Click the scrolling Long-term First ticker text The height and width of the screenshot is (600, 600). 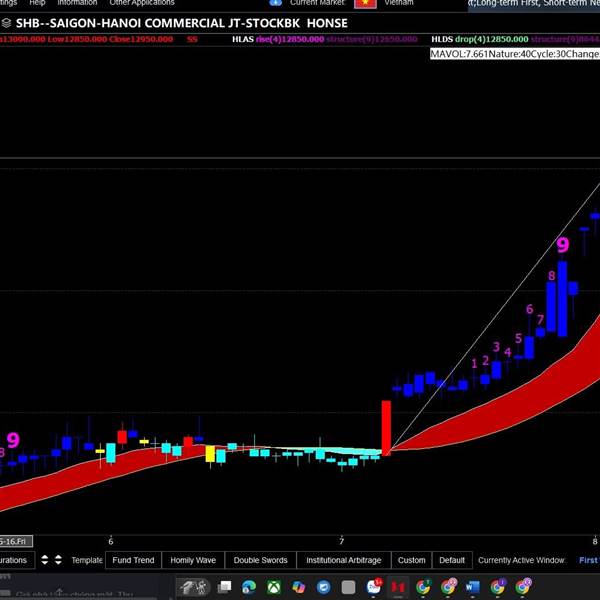(534, 3)
